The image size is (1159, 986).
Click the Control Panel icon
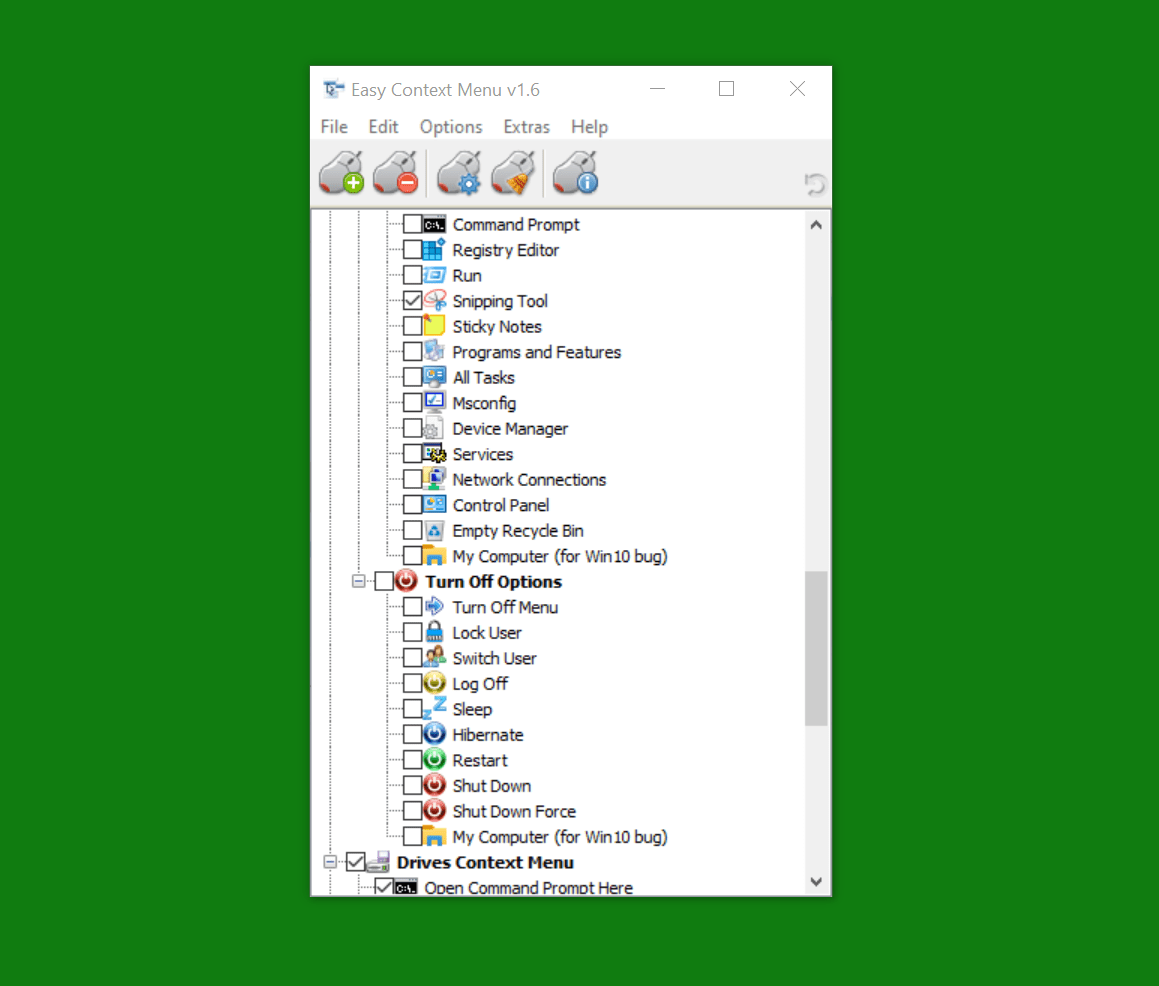click(435, 505)
